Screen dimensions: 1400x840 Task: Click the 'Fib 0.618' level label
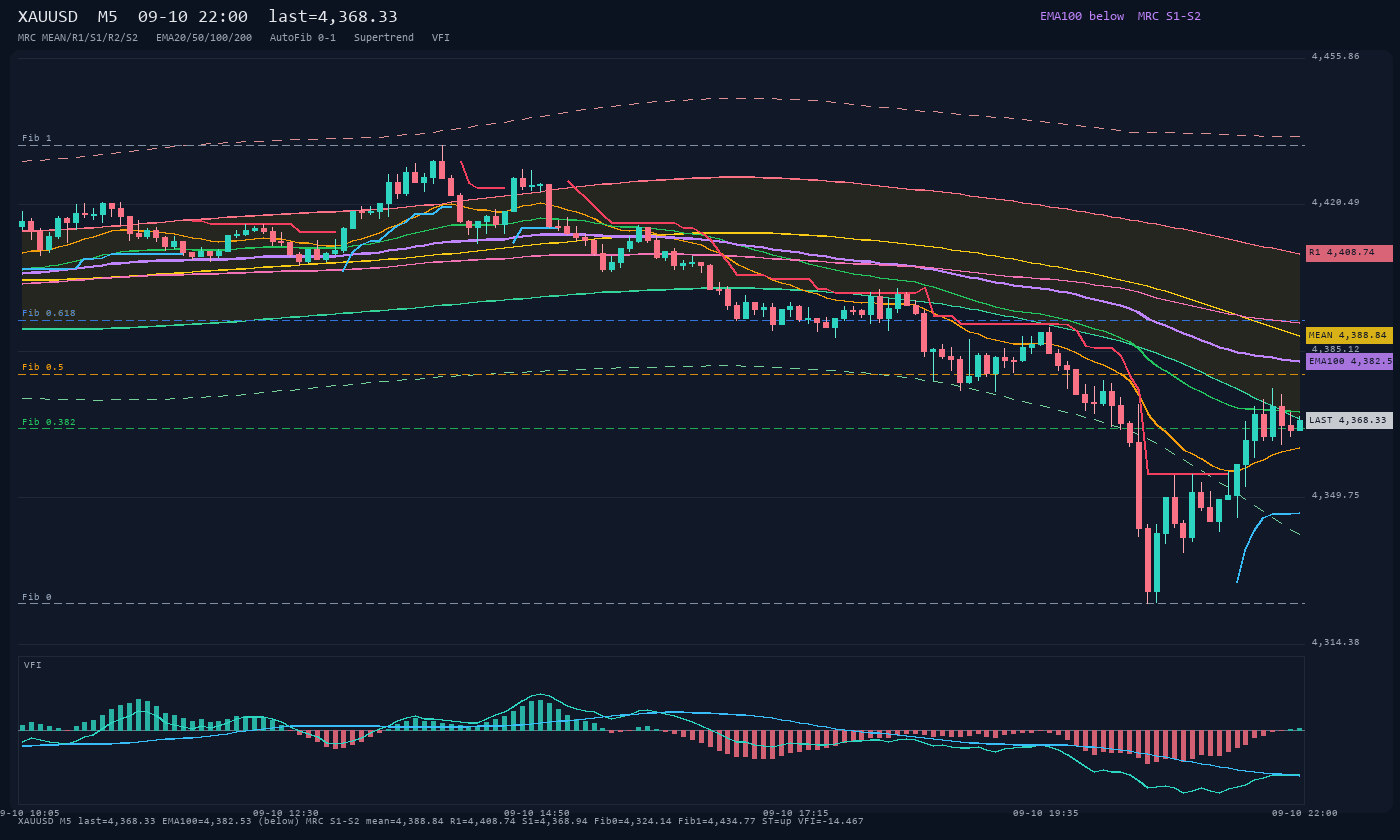(x=49, y=313)
